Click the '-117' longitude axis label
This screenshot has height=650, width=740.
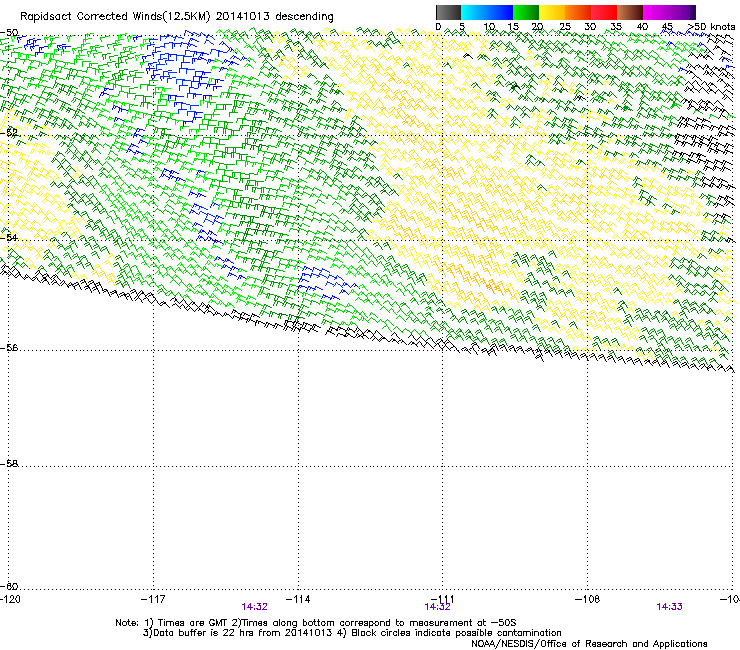[153, 599]
